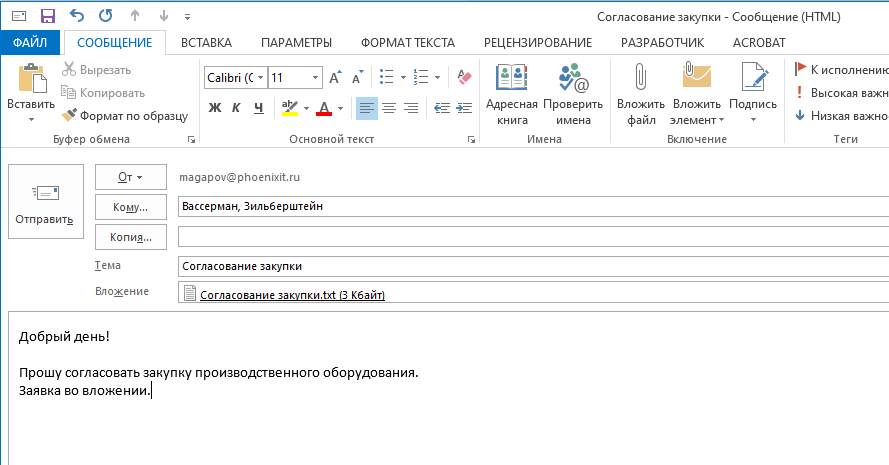The height and width of the screenshot is (465, 889).
Task: Click the line Заявка во вложении. in body
Action: [x=85, y=391]
